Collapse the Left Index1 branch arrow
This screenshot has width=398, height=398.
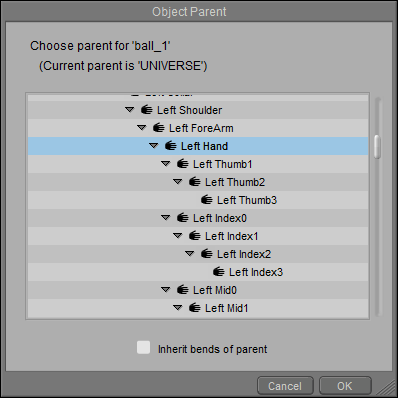178,236
